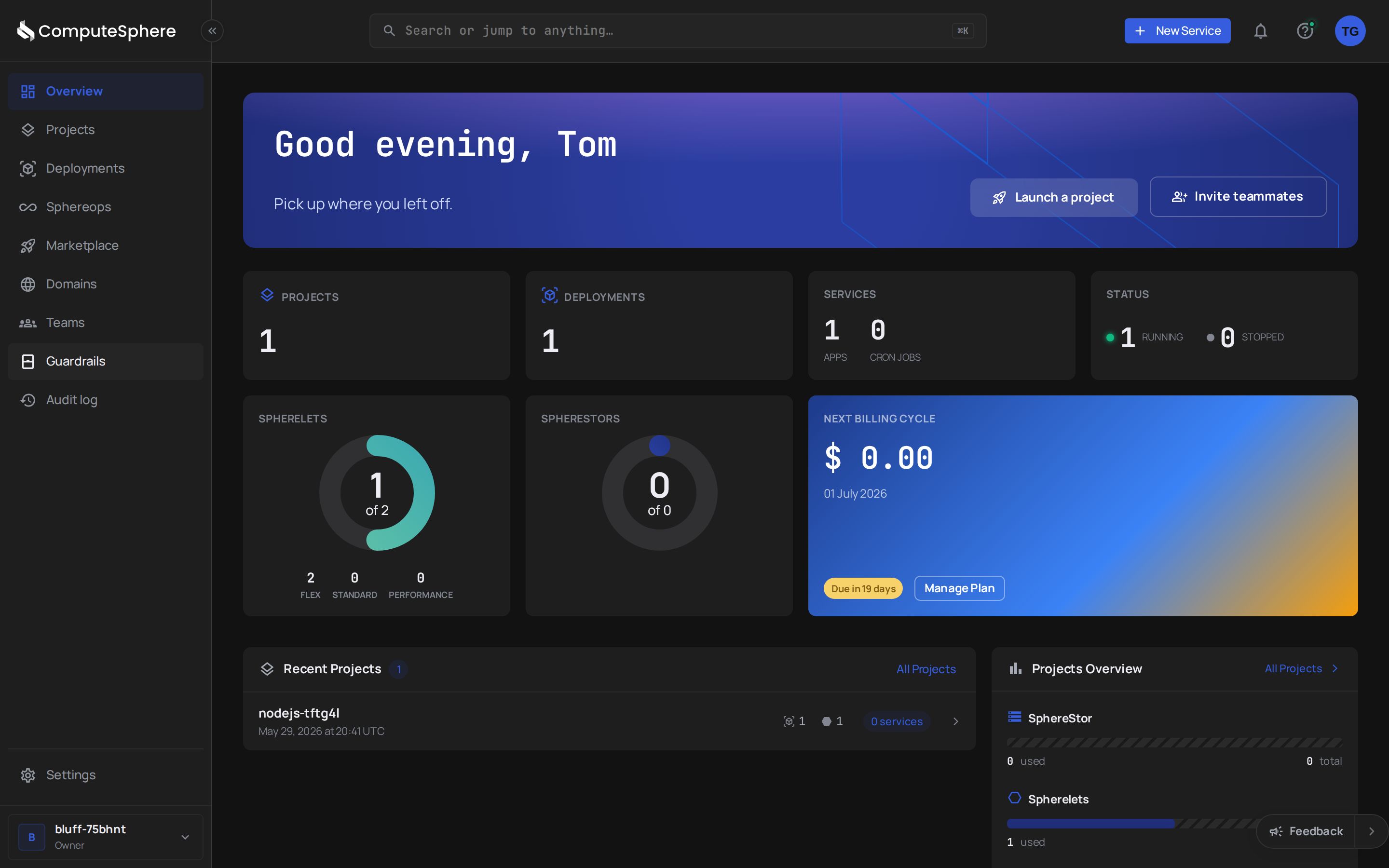Click the SphereStor storage icon

(1015, 717)
